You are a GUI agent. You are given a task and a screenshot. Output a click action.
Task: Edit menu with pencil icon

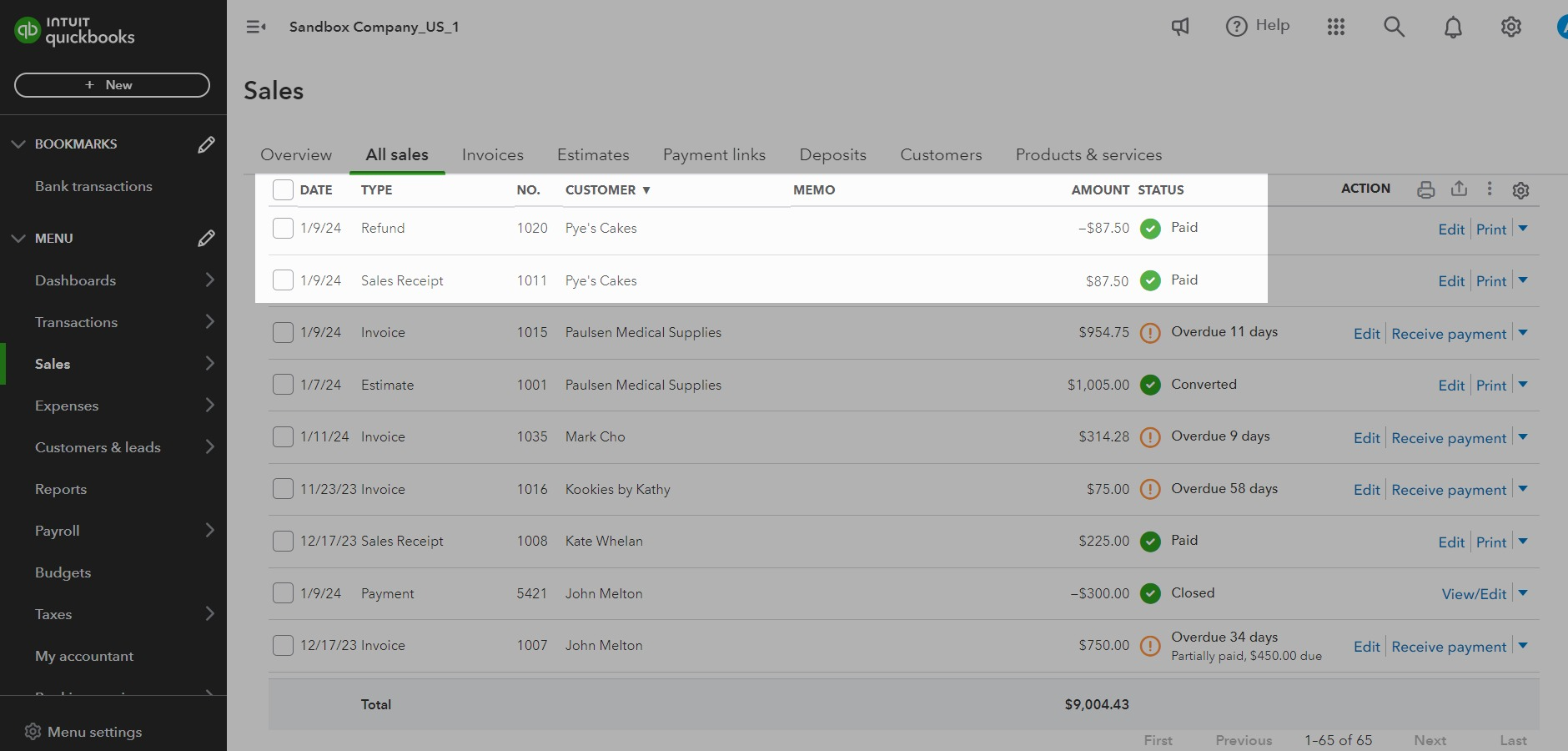click(x=206, y=239)
